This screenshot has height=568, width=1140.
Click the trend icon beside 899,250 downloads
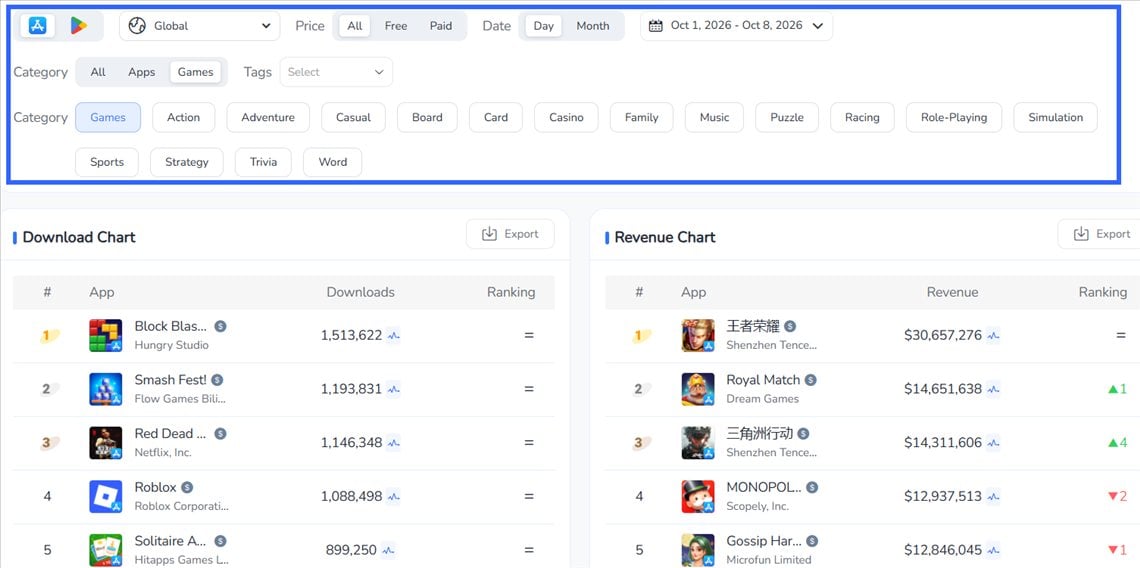388,551
